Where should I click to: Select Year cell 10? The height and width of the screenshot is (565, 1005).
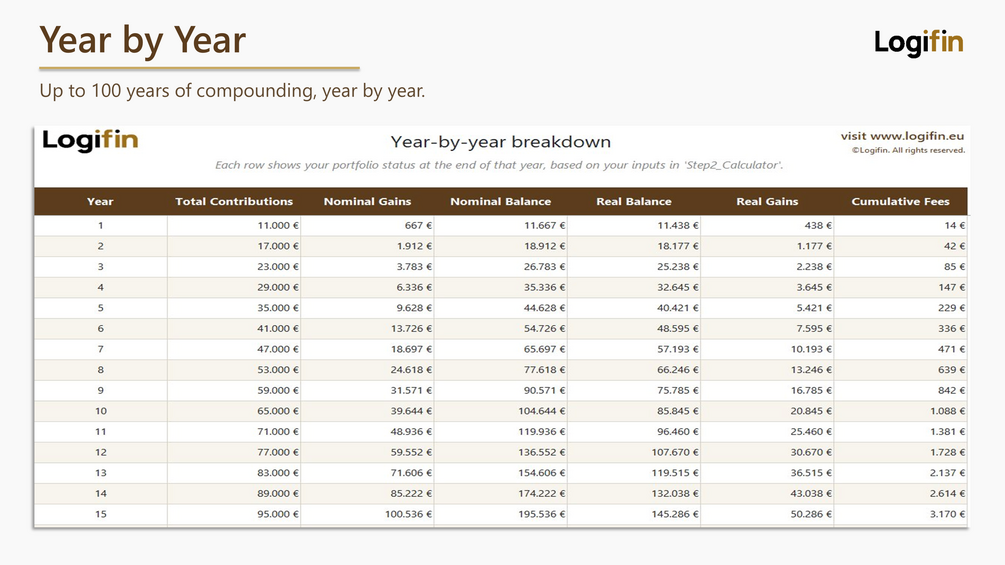click(101, 411)
